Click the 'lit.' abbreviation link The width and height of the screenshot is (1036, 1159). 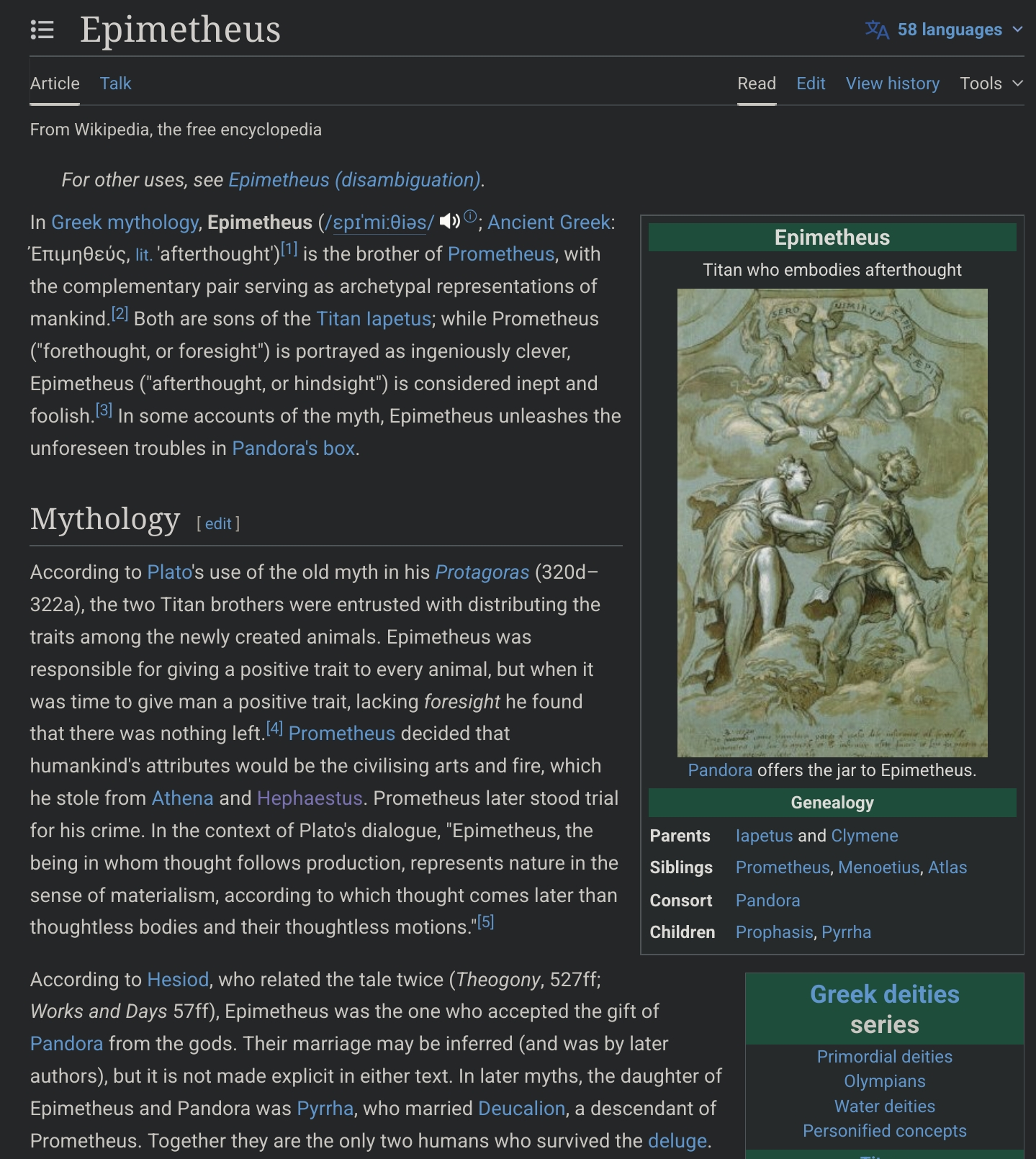click(144, 255)
